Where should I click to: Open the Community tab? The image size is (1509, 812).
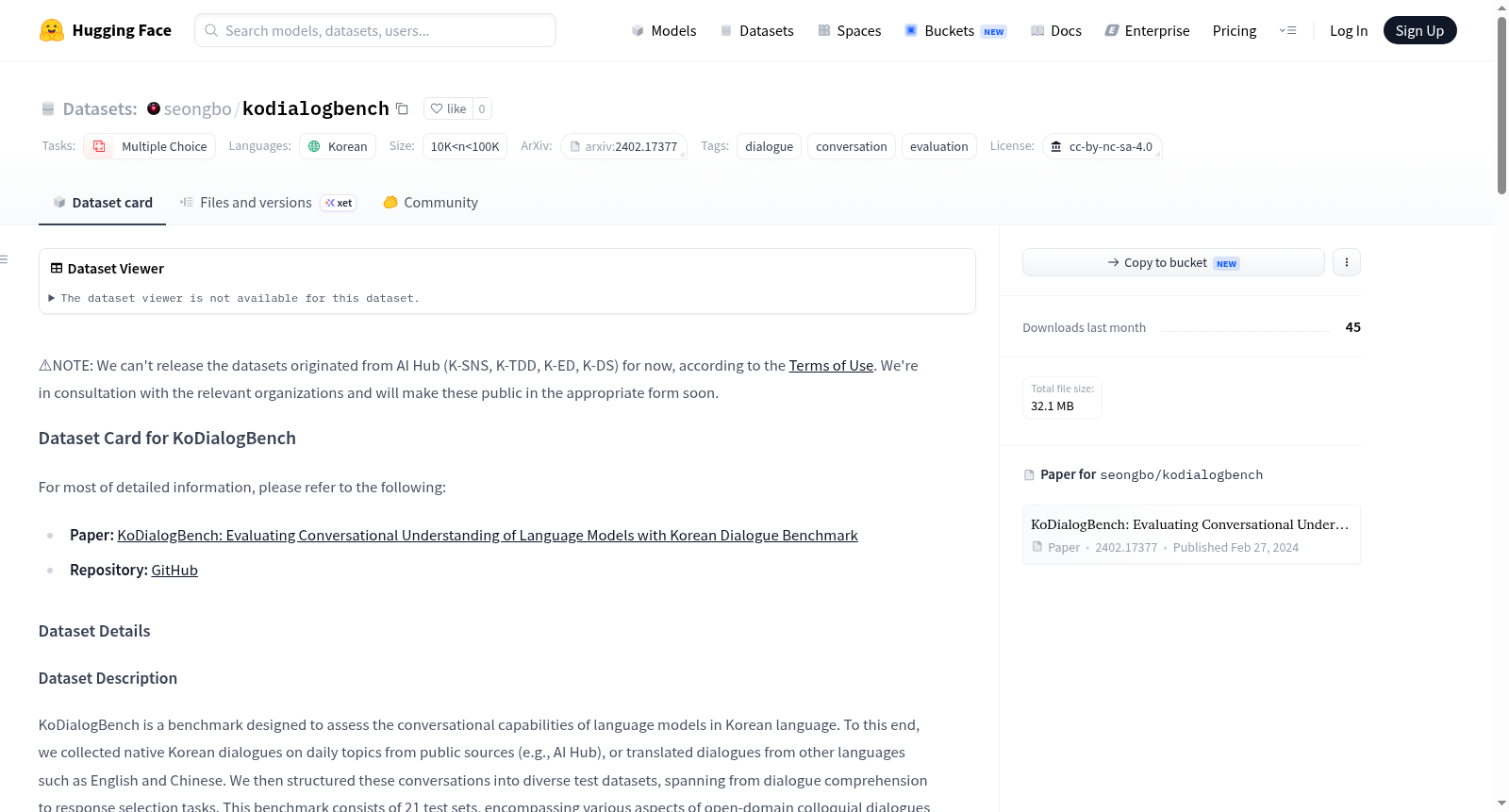[431, 203]
